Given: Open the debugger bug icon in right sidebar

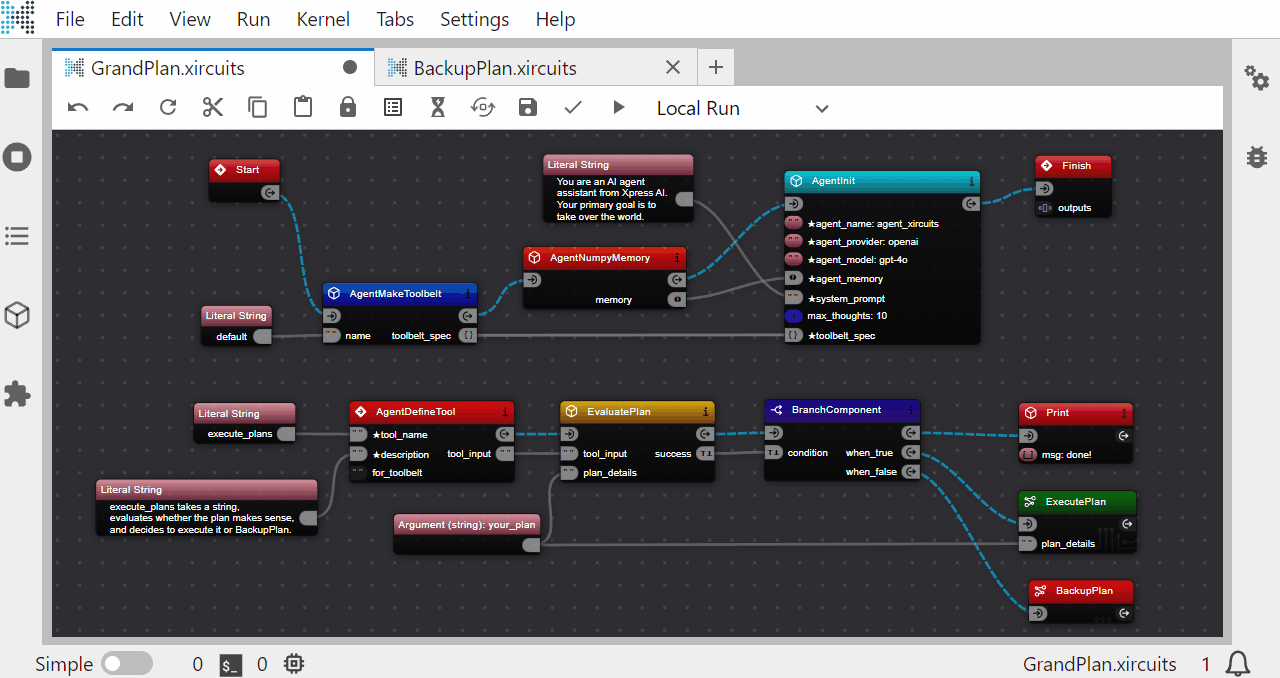Looking at the screenshot, I should point(1255,156).
